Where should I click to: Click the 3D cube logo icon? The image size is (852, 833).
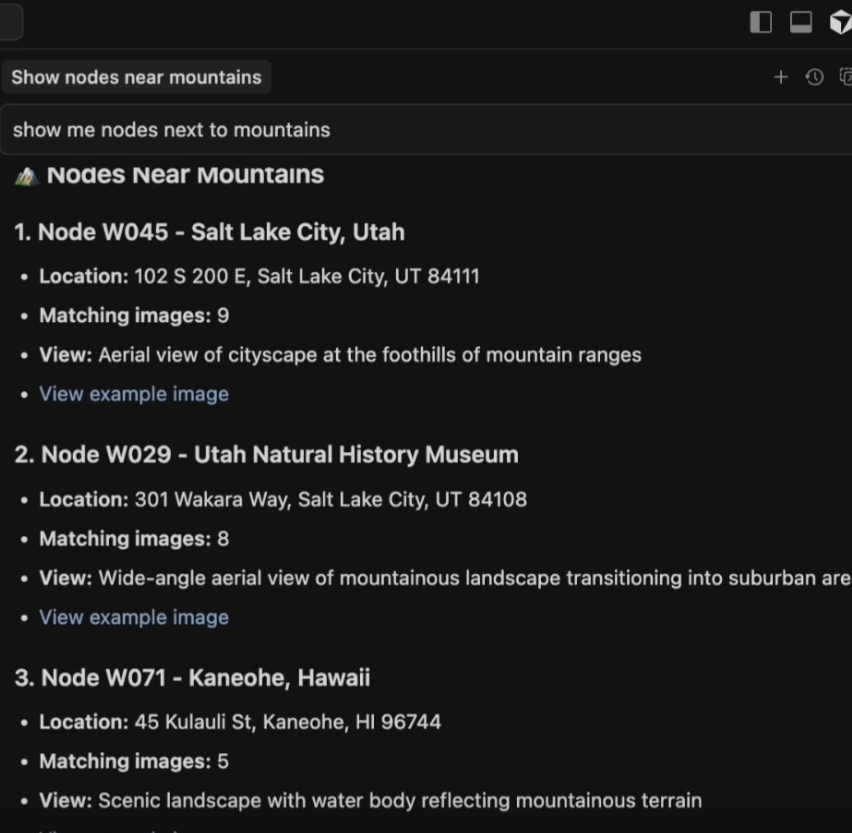840,22
